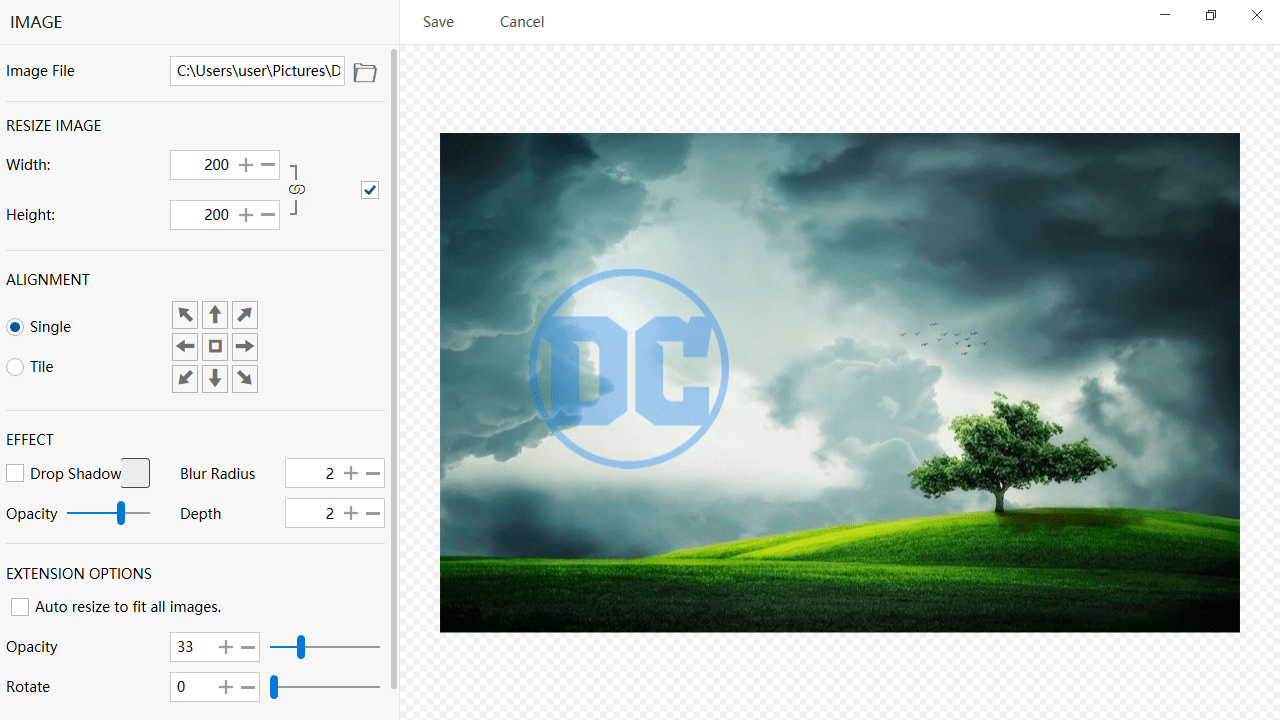Enable Auto resize to fit all images

tap(20, 607)
